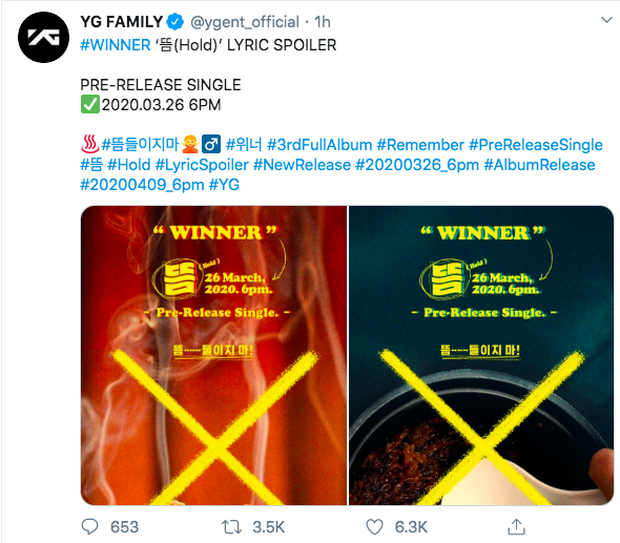This screenshot has width=620, height=543.
Task: Open the reply comment icon
Action: coord(90,527)
